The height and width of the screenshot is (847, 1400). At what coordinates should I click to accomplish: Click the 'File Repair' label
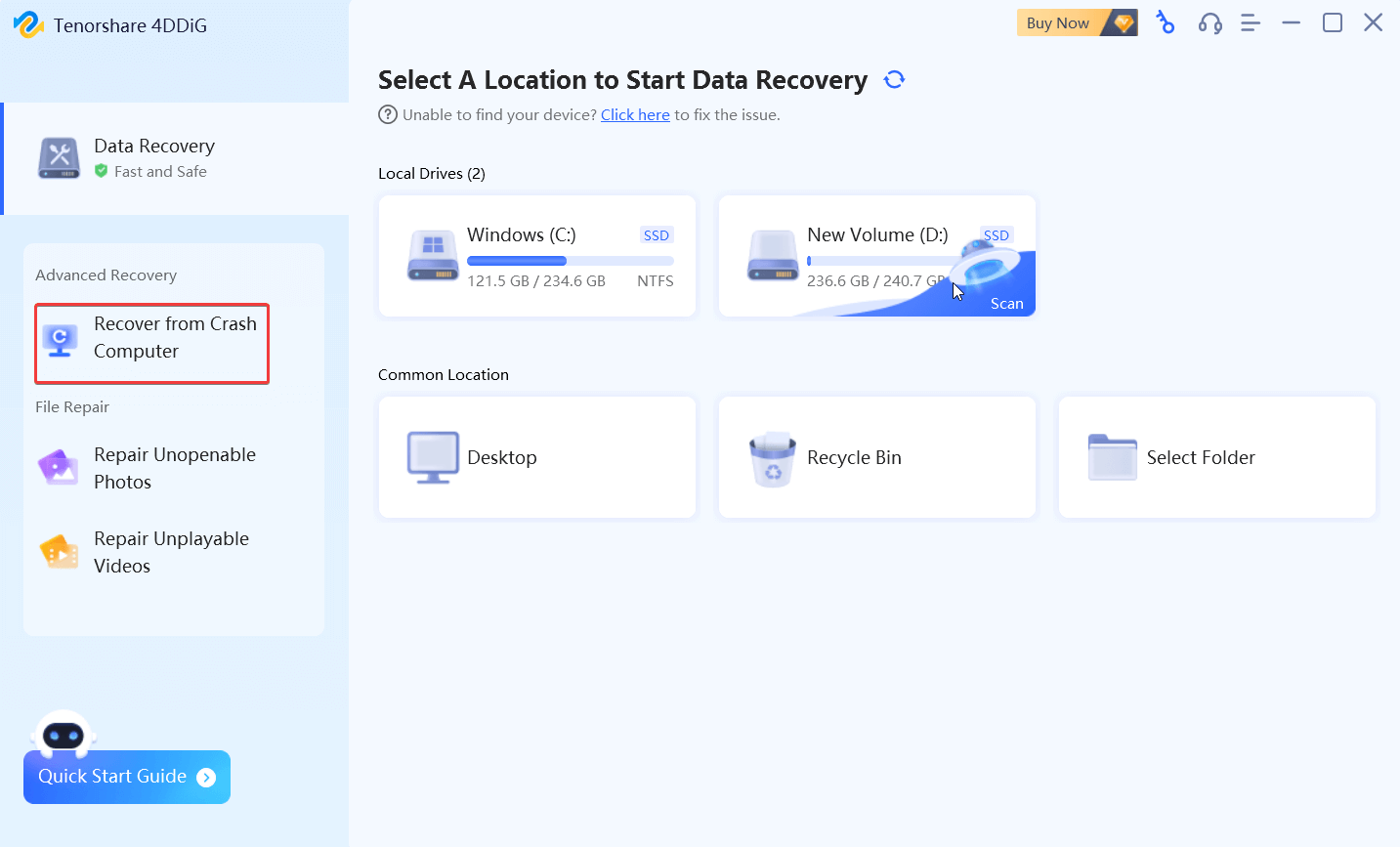[72, 407]
